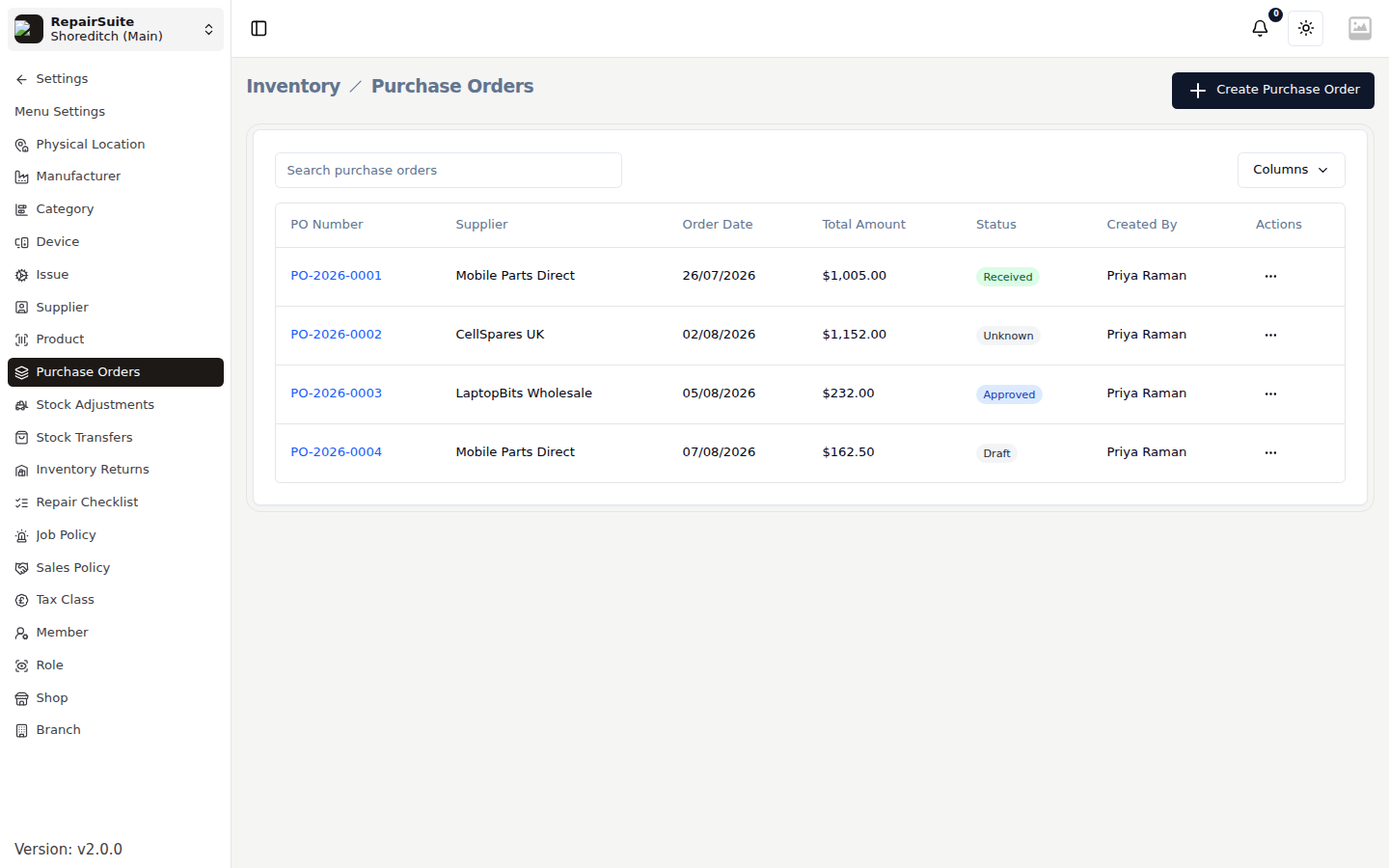Click the Shop icon
Viewport: 1389px width, 868px height.
click(x=21, y=698)
